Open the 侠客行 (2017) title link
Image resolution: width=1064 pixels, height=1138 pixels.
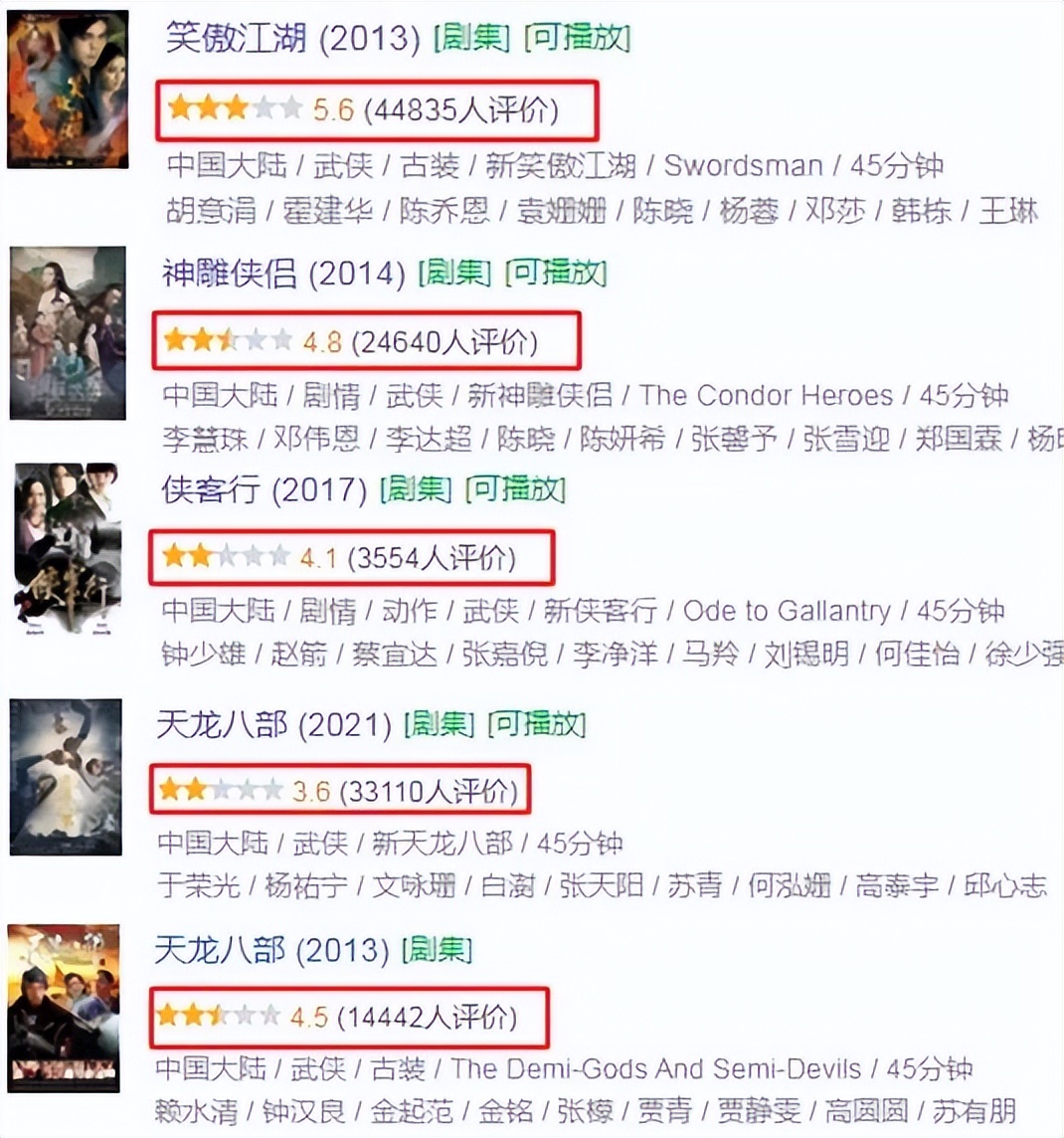(x=264, y=489)
